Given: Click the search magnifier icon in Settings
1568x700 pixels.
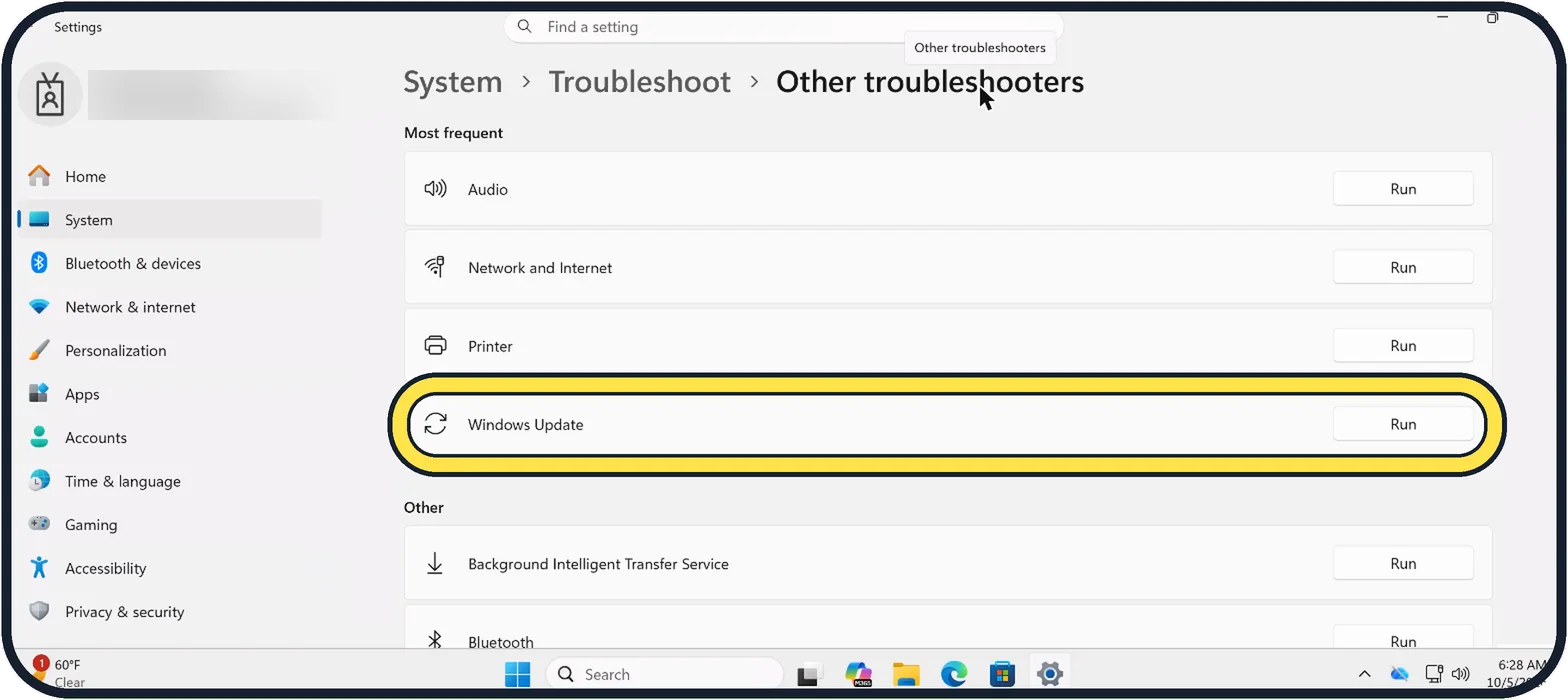Looking at the screenshot, I should [525, 27].
